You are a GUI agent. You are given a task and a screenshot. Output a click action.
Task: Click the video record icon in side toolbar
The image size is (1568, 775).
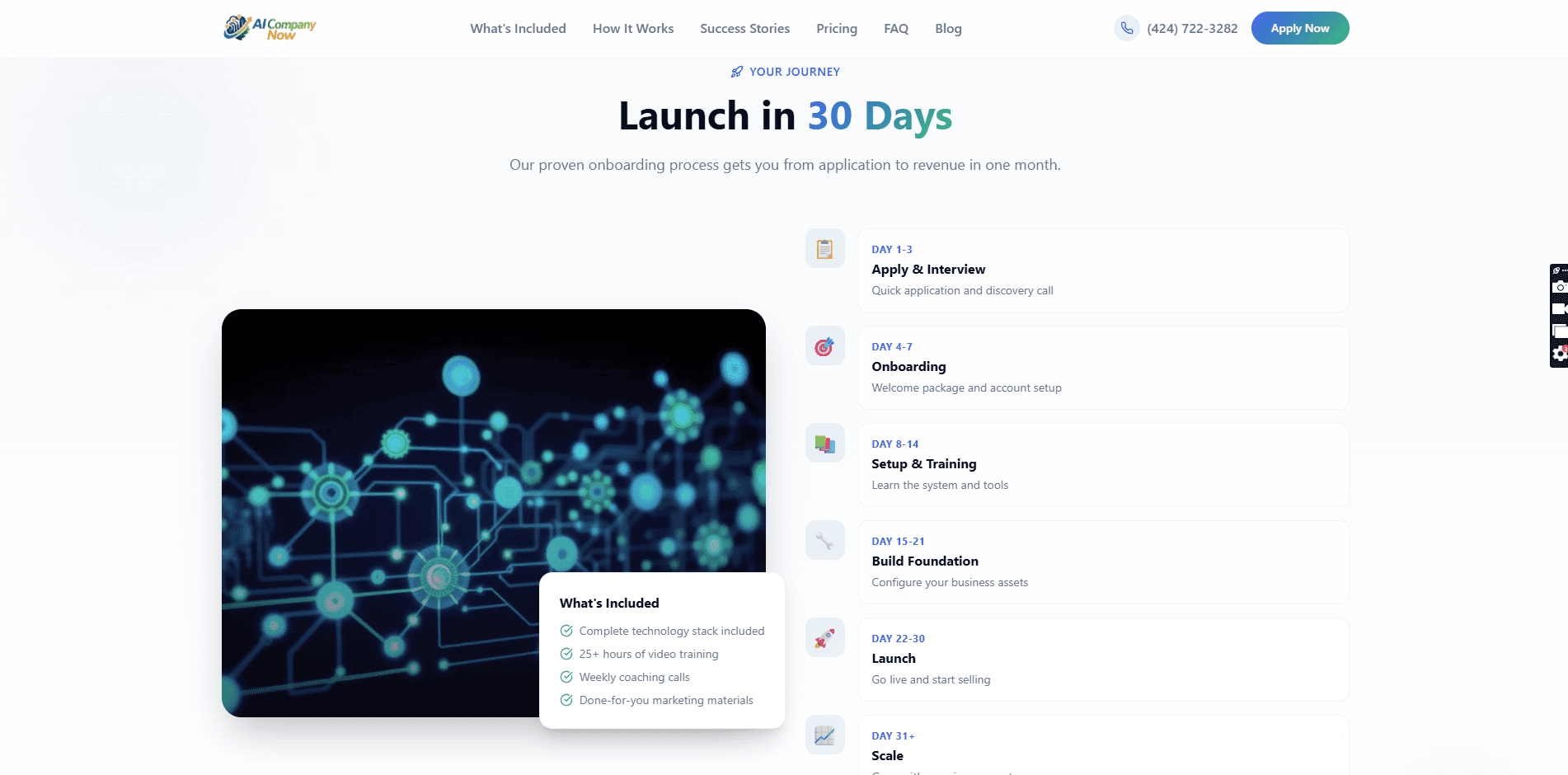1561,309
